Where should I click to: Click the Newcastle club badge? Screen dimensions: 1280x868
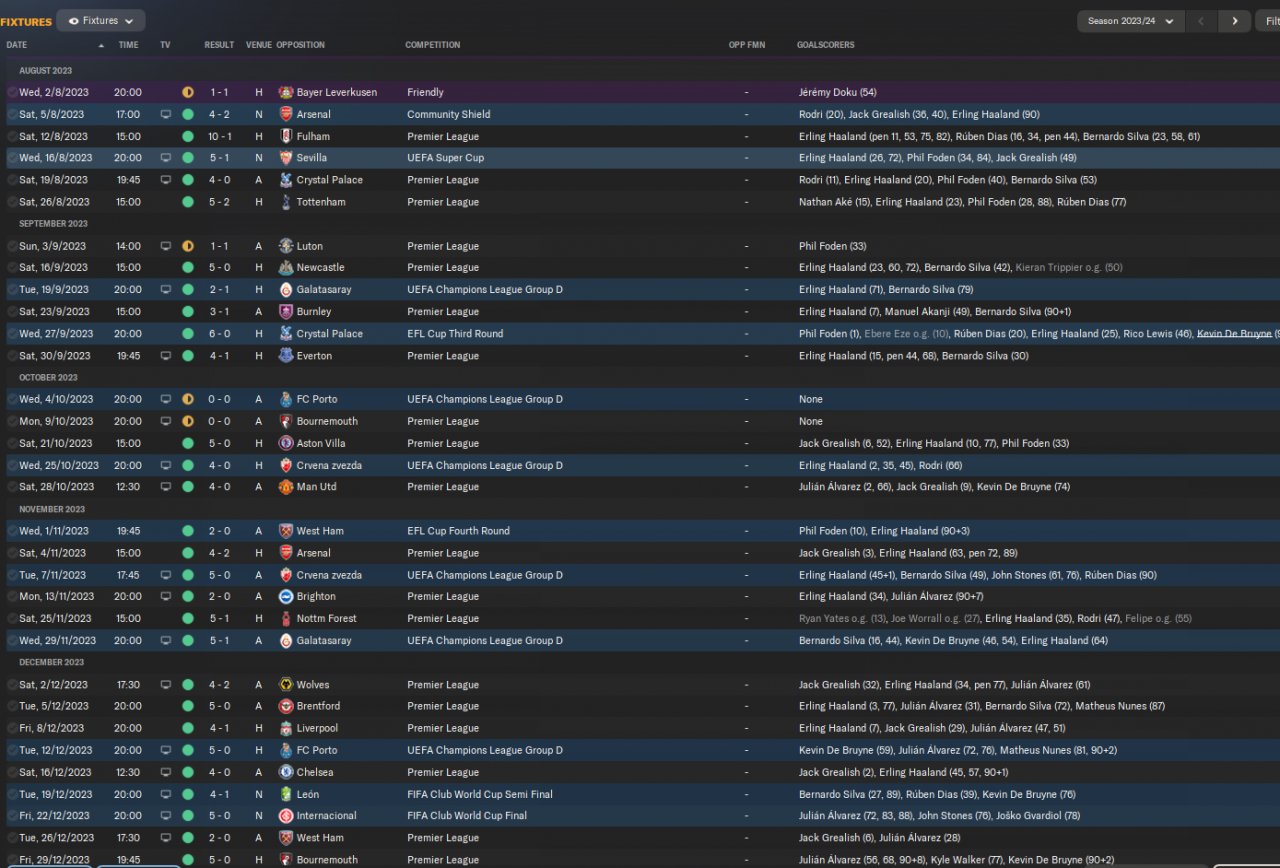click(x=286, y=268)
